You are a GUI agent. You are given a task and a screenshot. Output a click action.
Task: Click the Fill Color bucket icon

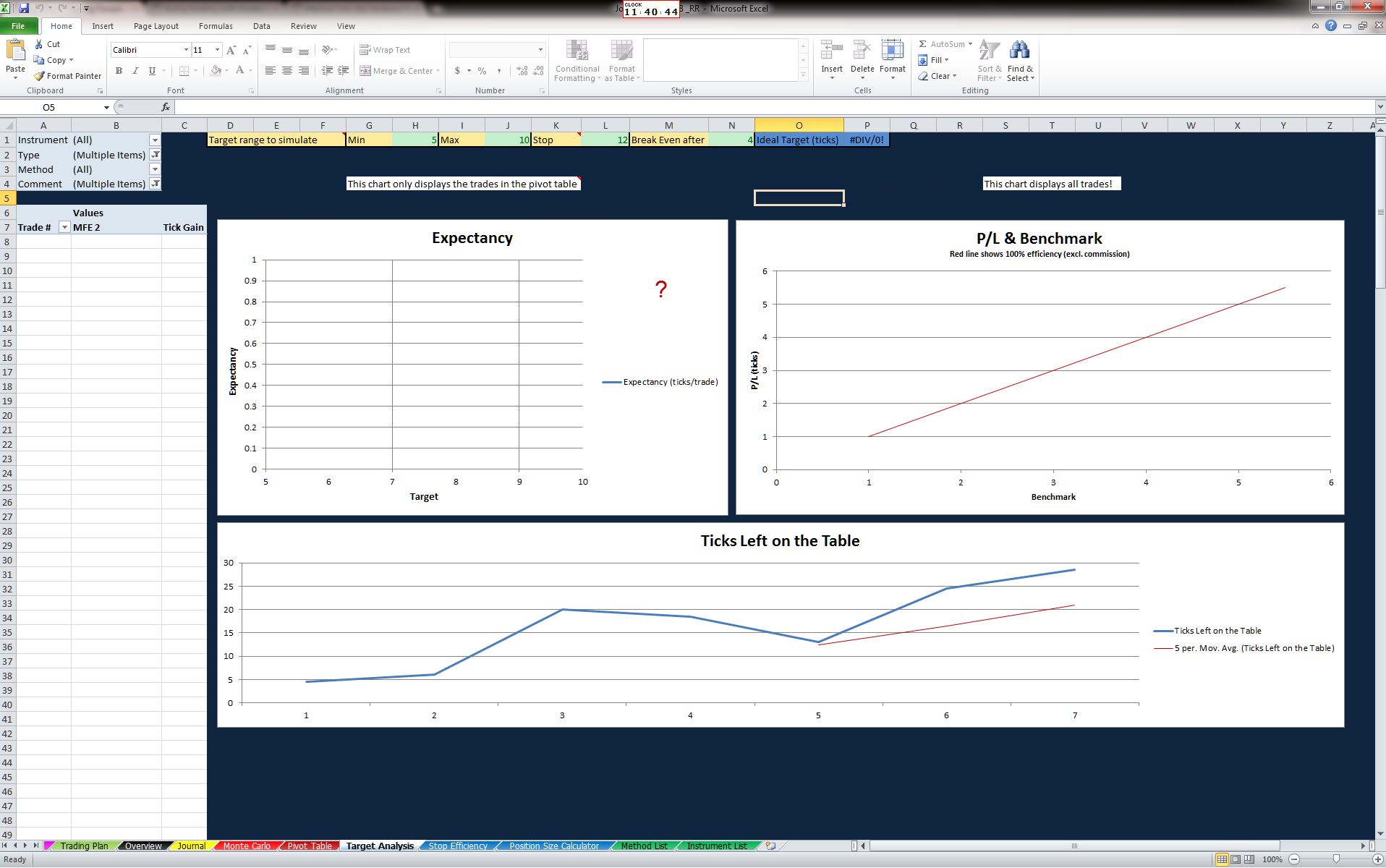[216, 71]
